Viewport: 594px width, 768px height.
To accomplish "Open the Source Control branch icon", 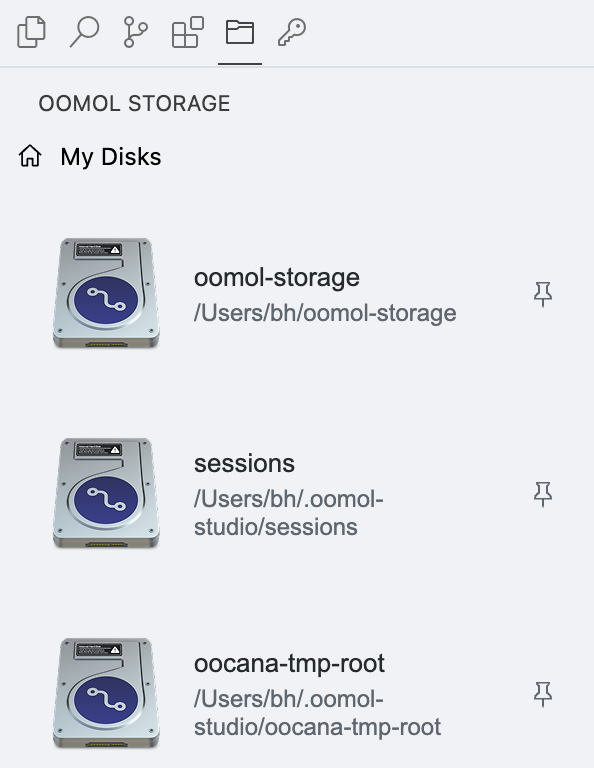I will point(135,32).
